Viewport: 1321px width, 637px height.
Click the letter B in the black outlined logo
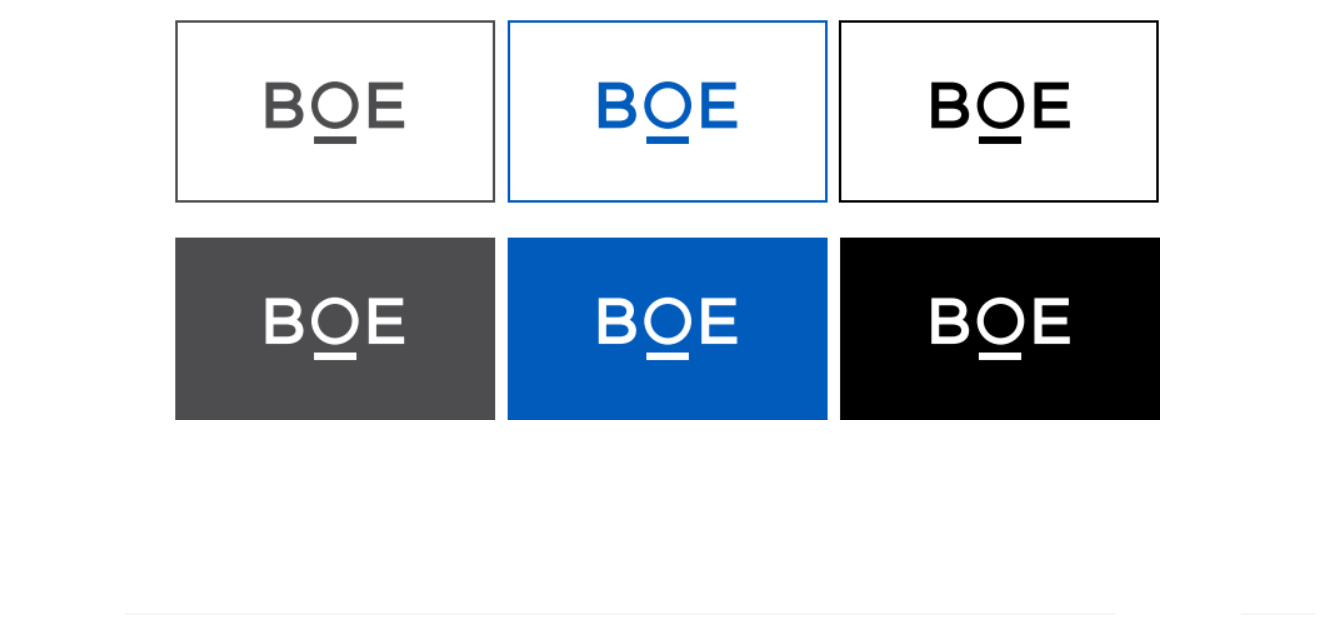tap(947, 105)
